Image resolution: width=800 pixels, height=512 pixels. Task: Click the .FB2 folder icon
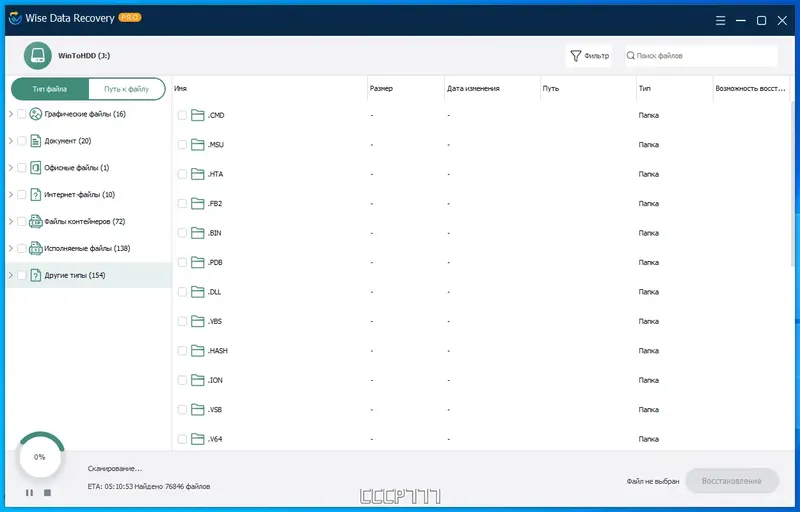coord(197,203)
